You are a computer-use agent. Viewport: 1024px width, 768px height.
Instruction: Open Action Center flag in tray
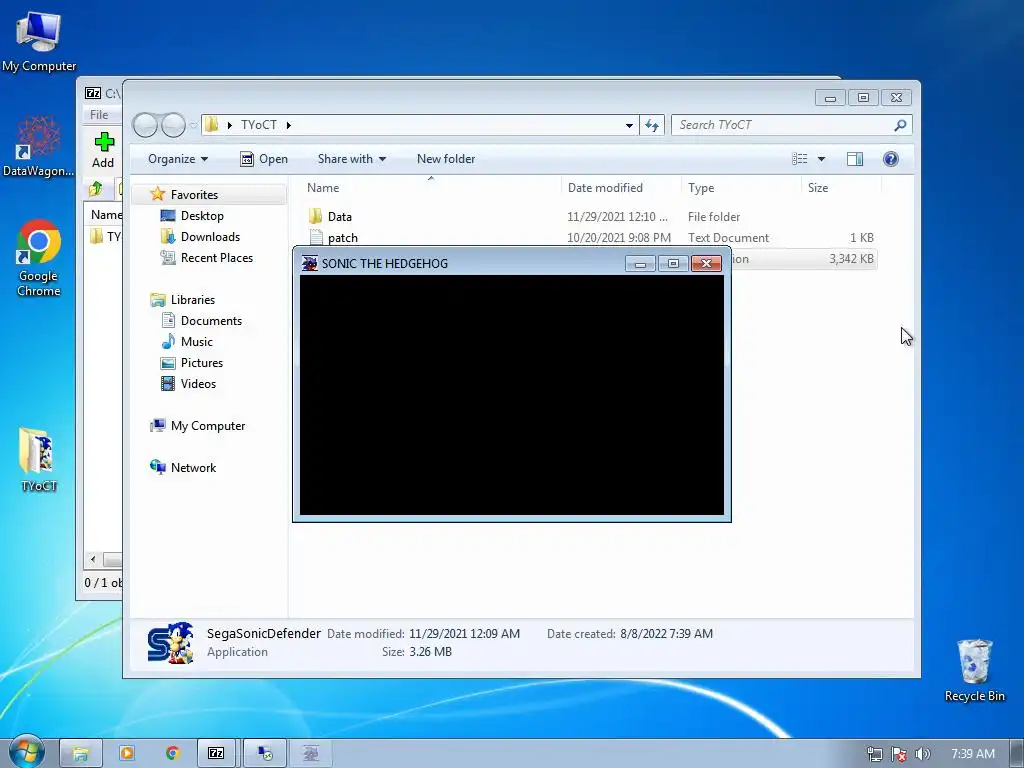(x=899, y=754)
